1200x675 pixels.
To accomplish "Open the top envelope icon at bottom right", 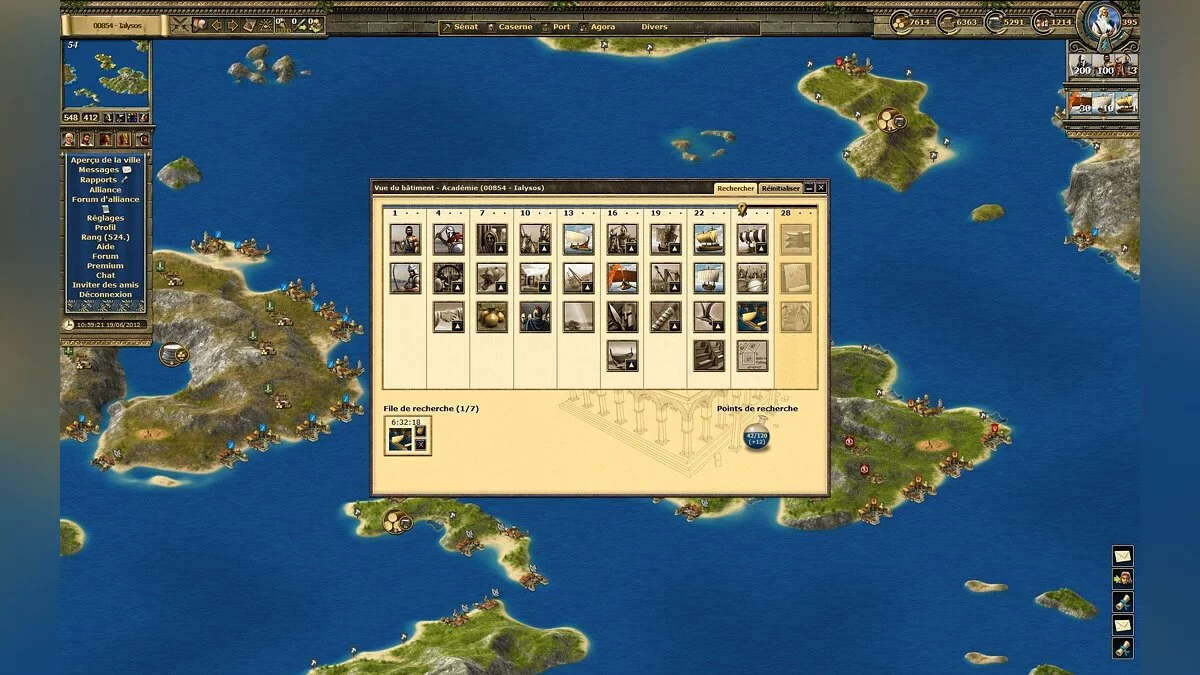I will [x=1123, y=555].
